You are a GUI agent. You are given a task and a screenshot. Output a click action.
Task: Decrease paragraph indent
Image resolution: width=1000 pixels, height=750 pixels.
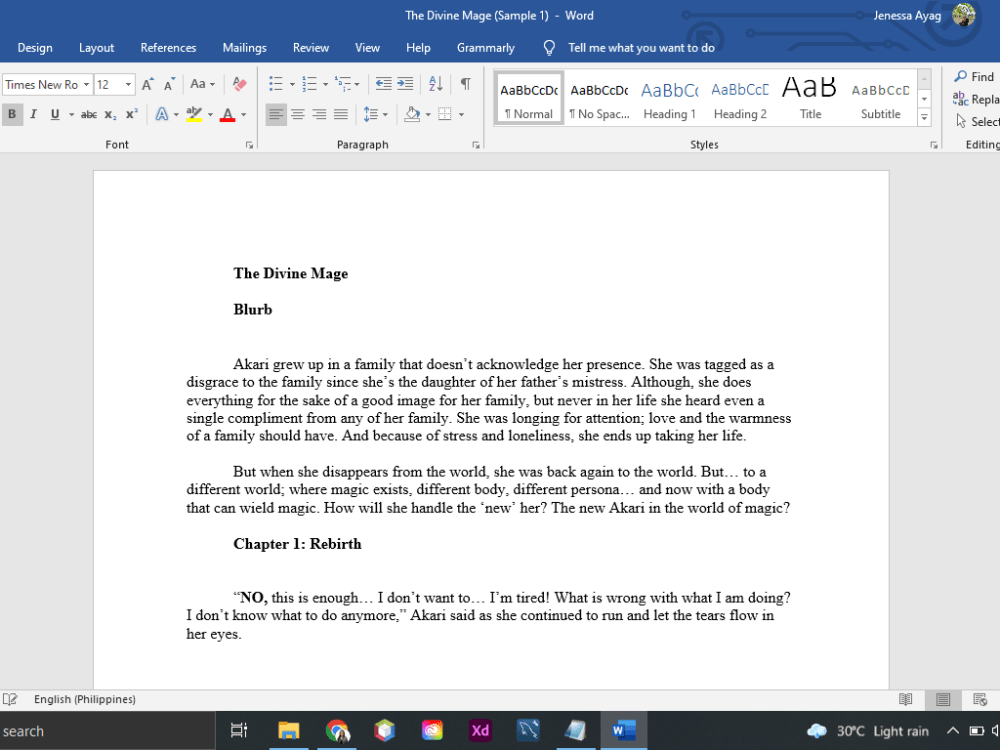(x=383, y=84)
